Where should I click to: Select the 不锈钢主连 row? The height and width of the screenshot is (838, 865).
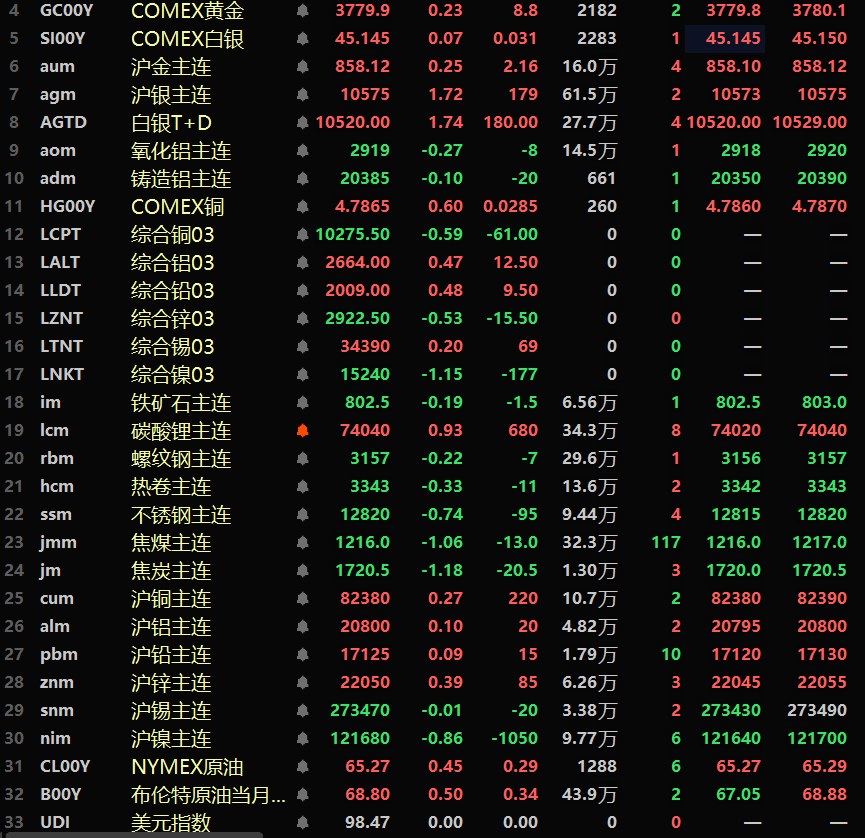tap(181, 515)
